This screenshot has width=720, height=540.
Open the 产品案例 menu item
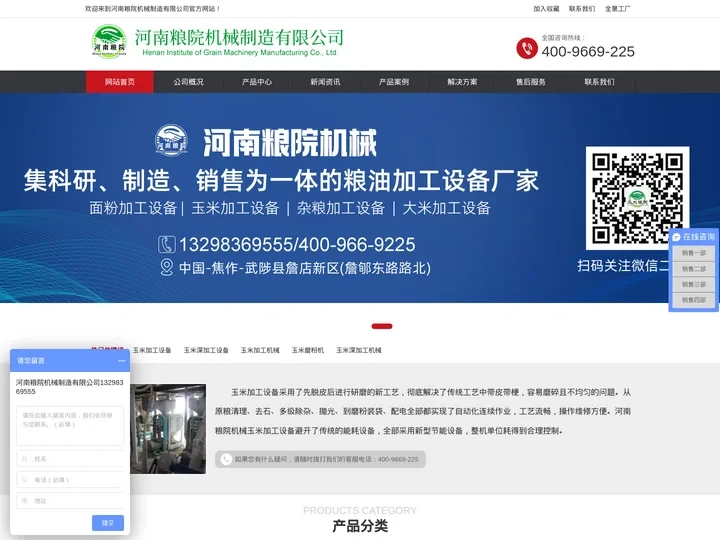394,82
